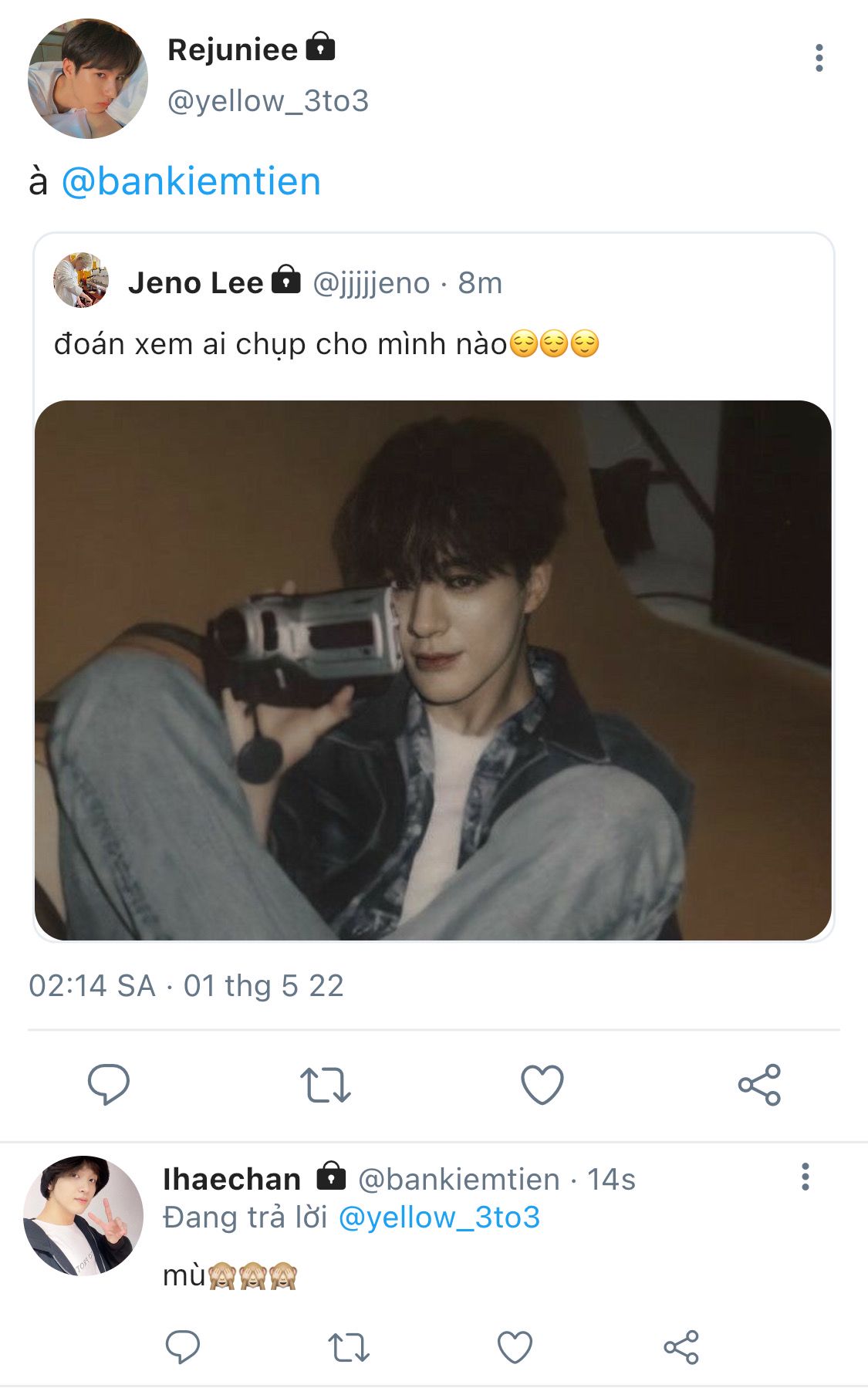Screen dimensions: 868x1388
Task: Open the @yellow_3to3 mention in reply
Action: tap(439, 1217)
